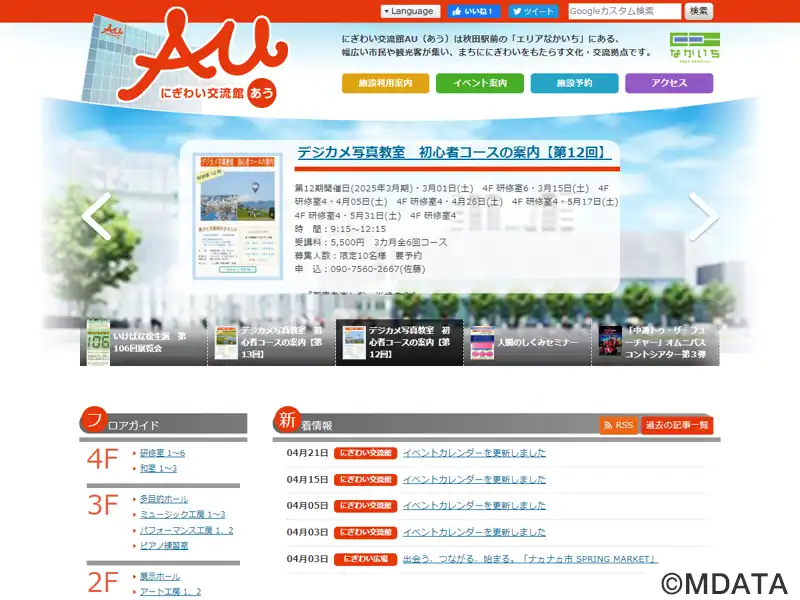Select デジカメ写真教室 第12回 slide thumbnail

[x=399, y=342]
